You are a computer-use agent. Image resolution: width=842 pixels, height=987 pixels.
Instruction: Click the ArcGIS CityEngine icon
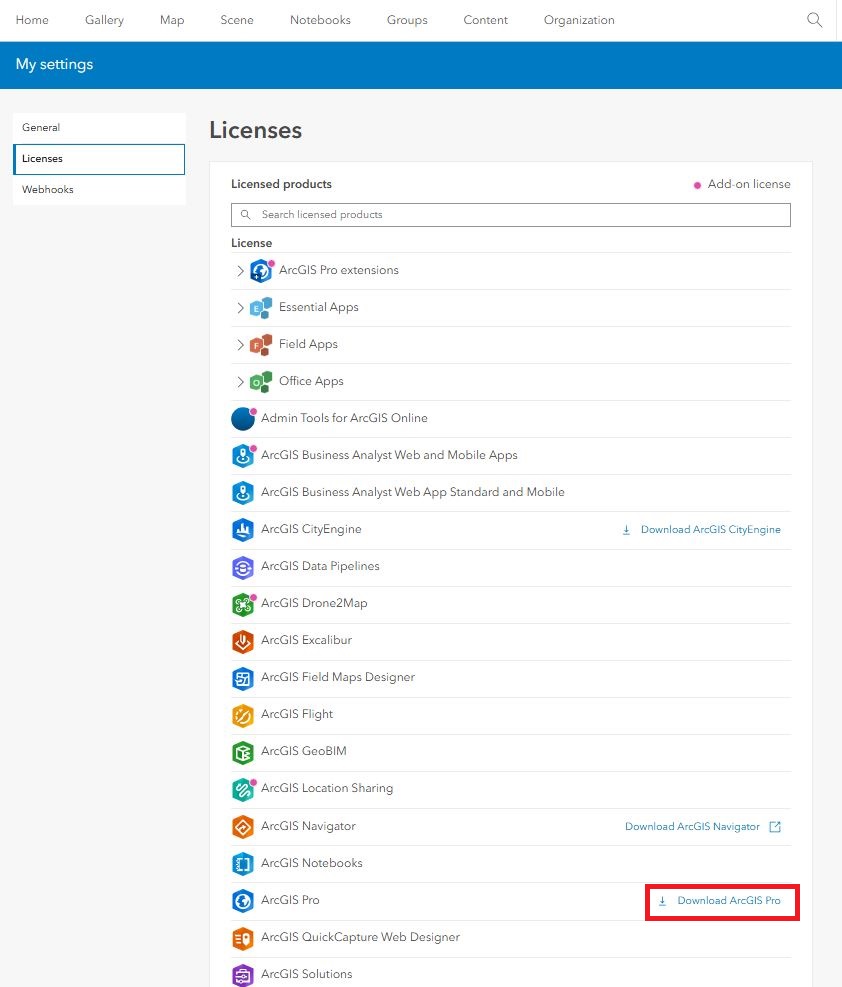pos(243,530)
